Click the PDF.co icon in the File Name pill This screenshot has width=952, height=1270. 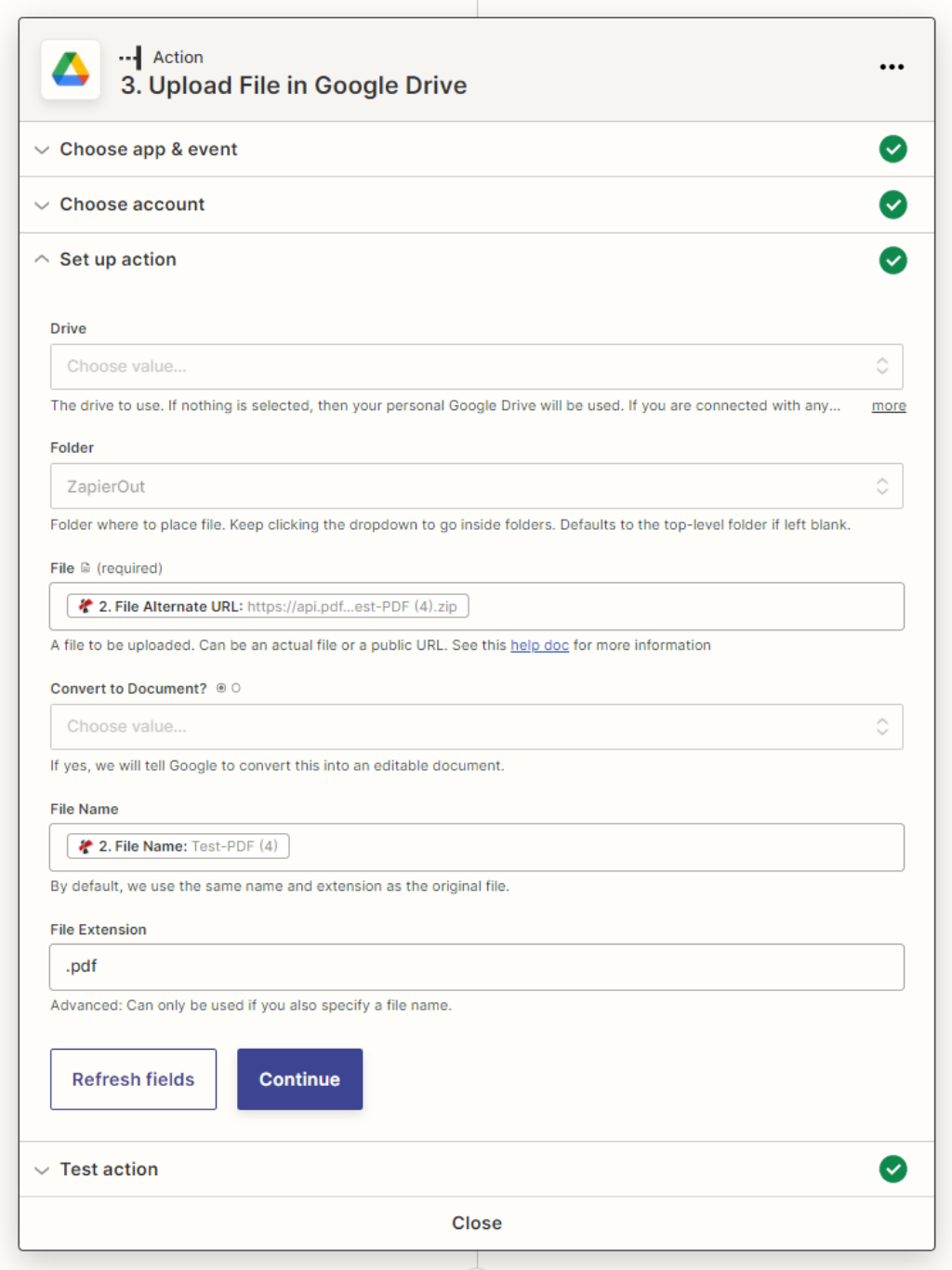pos(85,846)
